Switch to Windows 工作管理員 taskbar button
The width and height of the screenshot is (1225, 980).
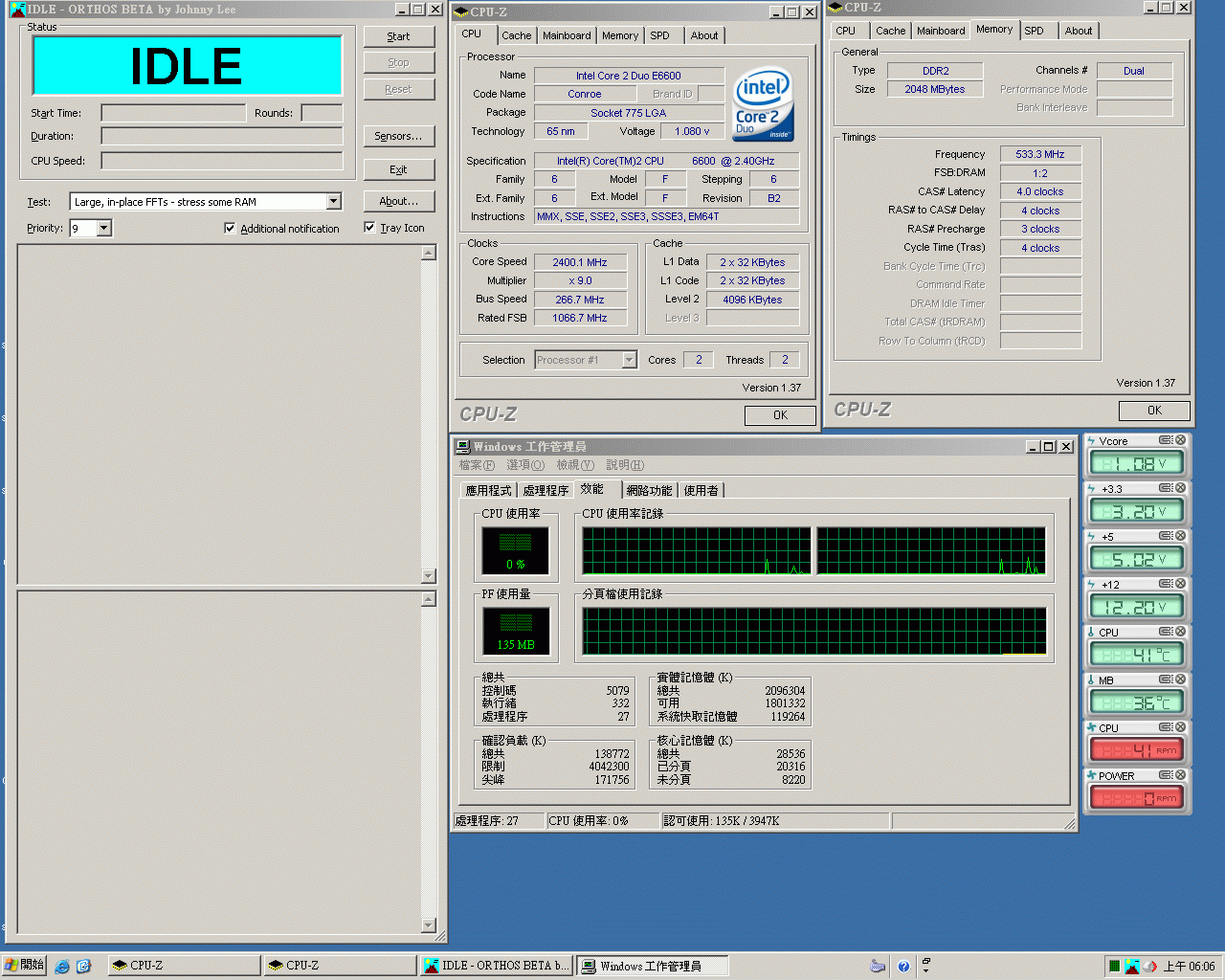point(653,966)
